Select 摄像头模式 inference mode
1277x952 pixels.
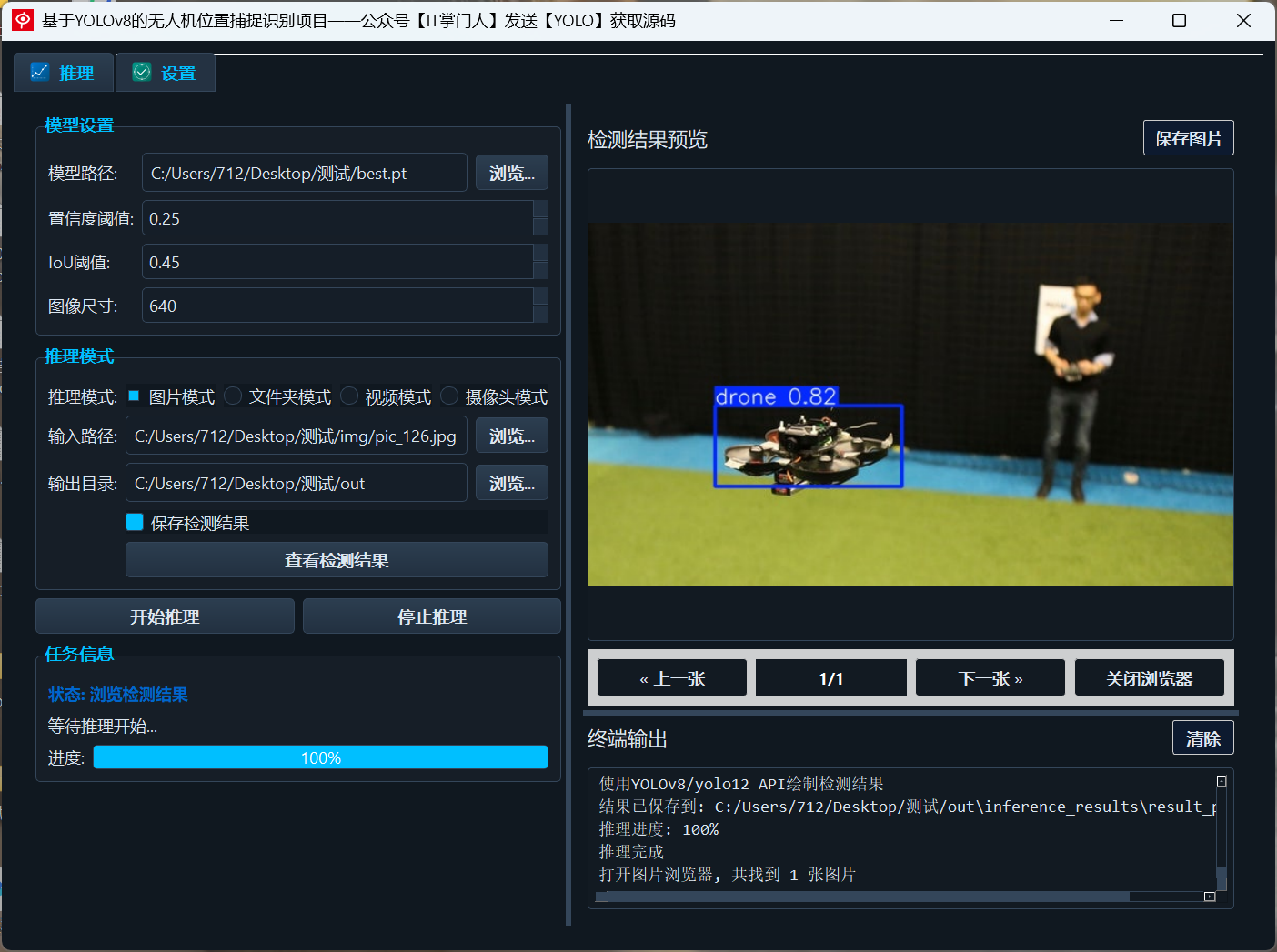pos(495,396)
